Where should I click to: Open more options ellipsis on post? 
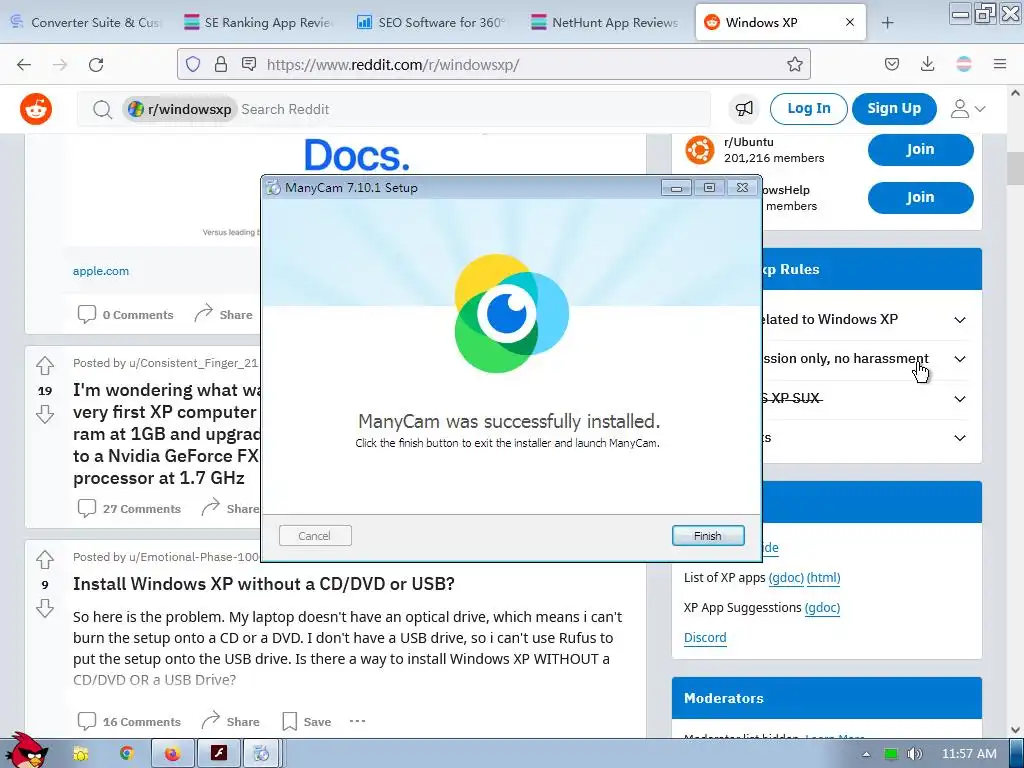357,721
